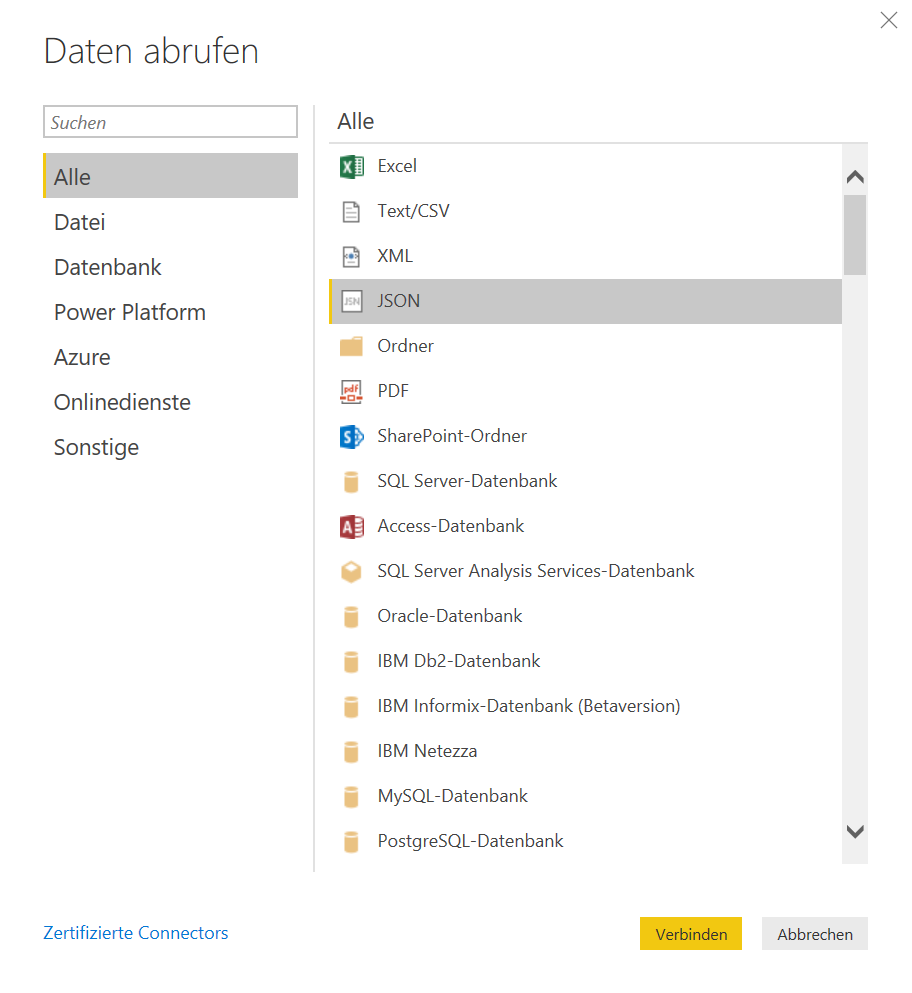912x993 pixels.
Task: Click the scroll up arrow of connector list
Action: 855,177
